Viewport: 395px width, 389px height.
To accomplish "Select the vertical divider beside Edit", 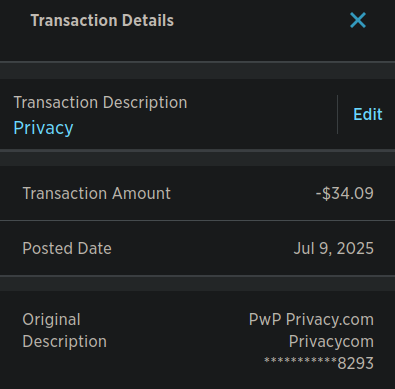I will pyautogui.click(x=338, y=114).
